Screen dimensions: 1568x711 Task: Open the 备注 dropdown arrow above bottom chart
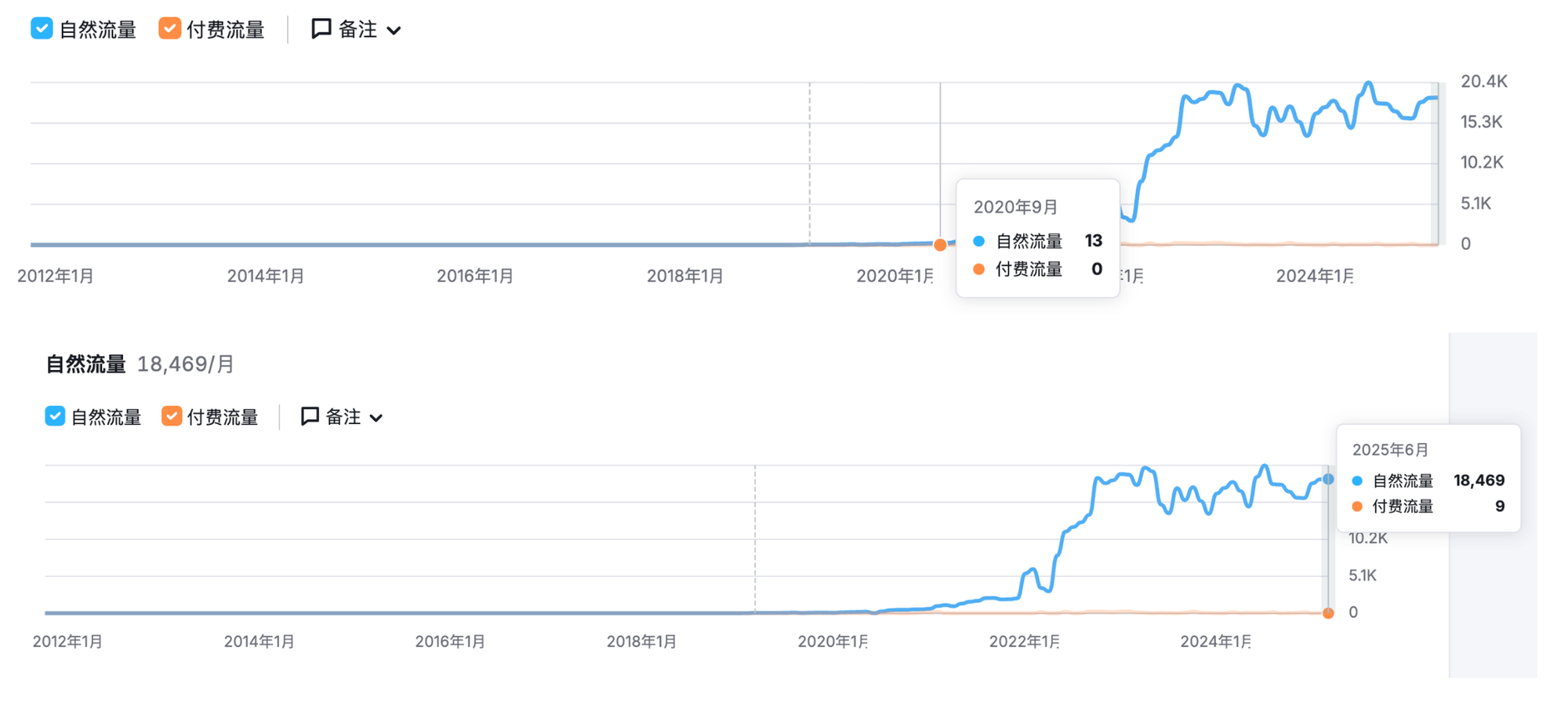[376, 418]
